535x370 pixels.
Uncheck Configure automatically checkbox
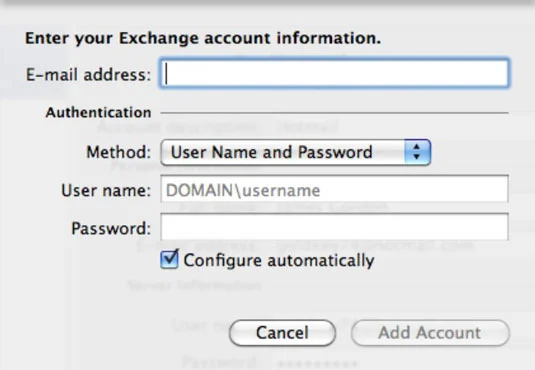point(169,260)
